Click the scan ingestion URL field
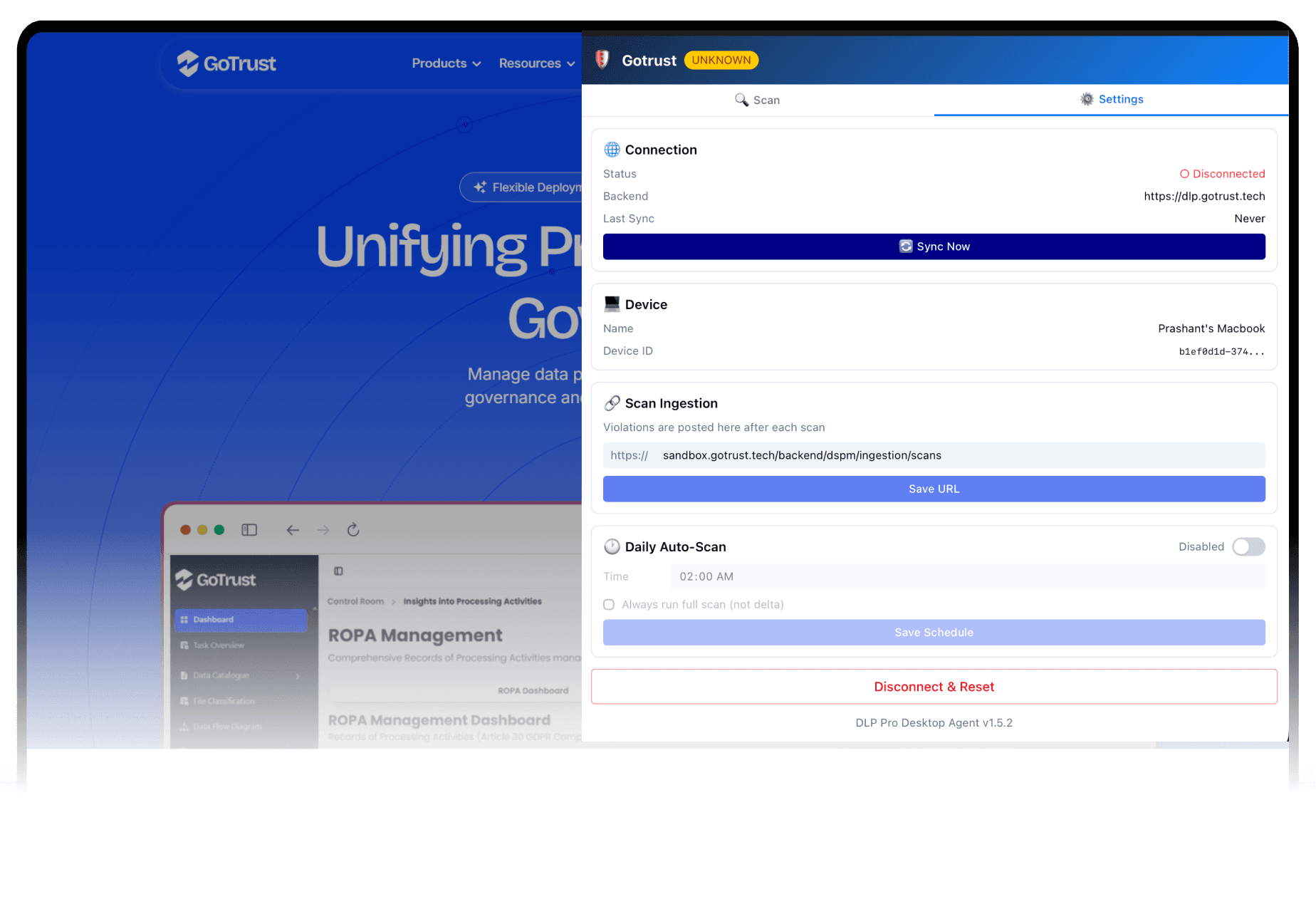Viewport: 1316px width, 904px height. (934, 455)
